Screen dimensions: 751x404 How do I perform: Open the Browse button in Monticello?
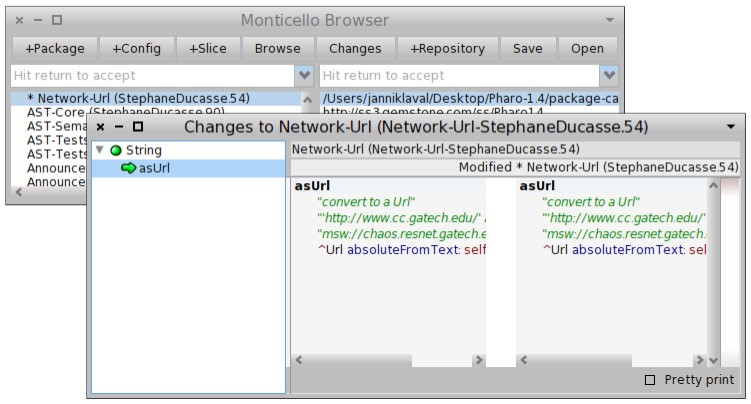(x=277, y=48)
